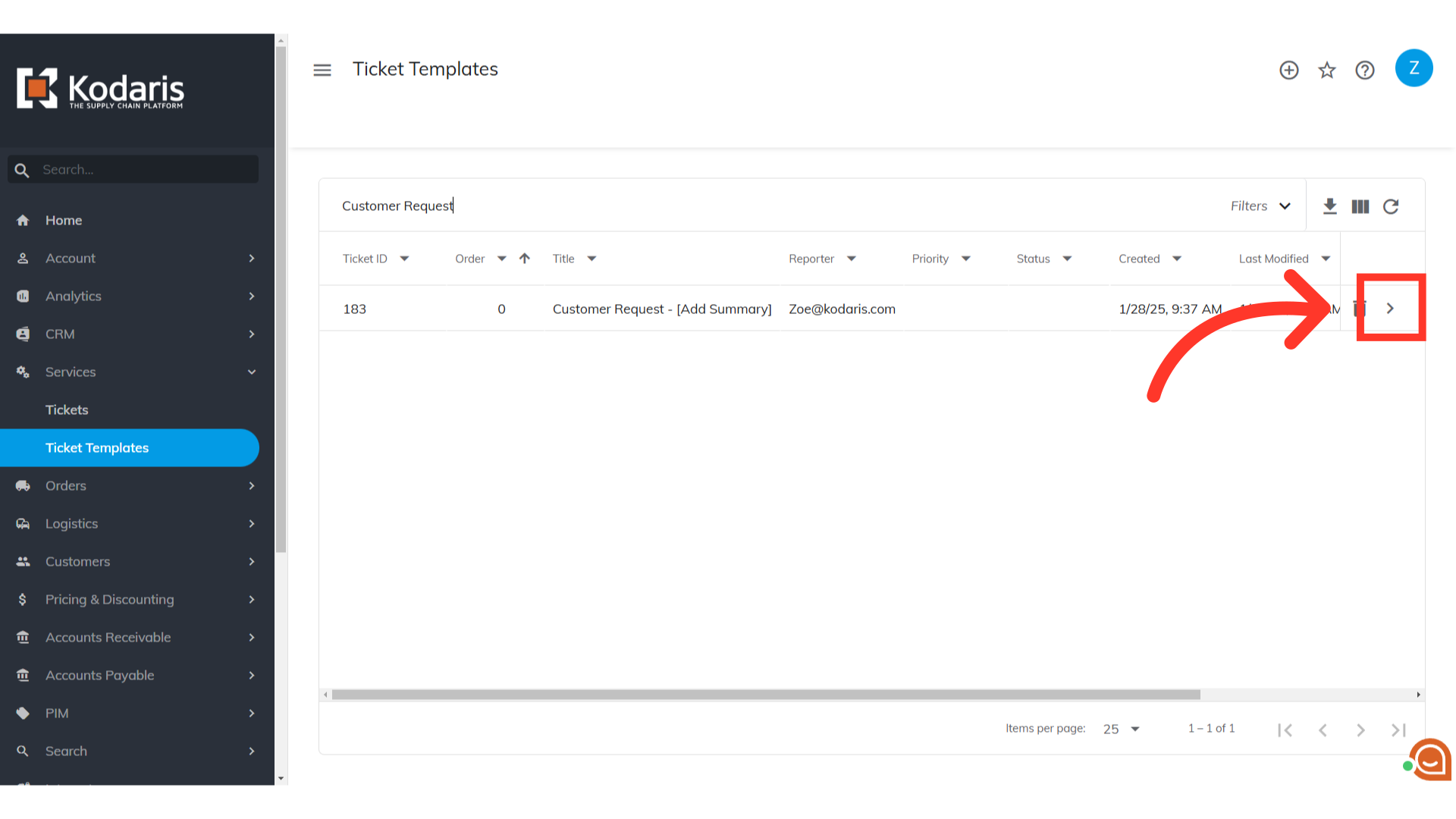Select Tickets in the sidebar
The width and height of the screenshot is (1456, 819).
coord(67,409)
